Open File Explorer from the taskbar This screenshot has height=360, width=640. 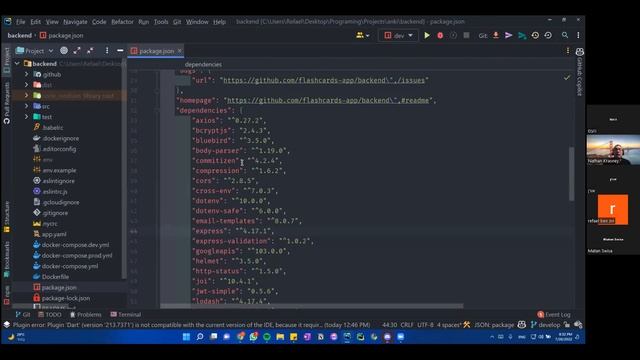[x=280, y=337]
